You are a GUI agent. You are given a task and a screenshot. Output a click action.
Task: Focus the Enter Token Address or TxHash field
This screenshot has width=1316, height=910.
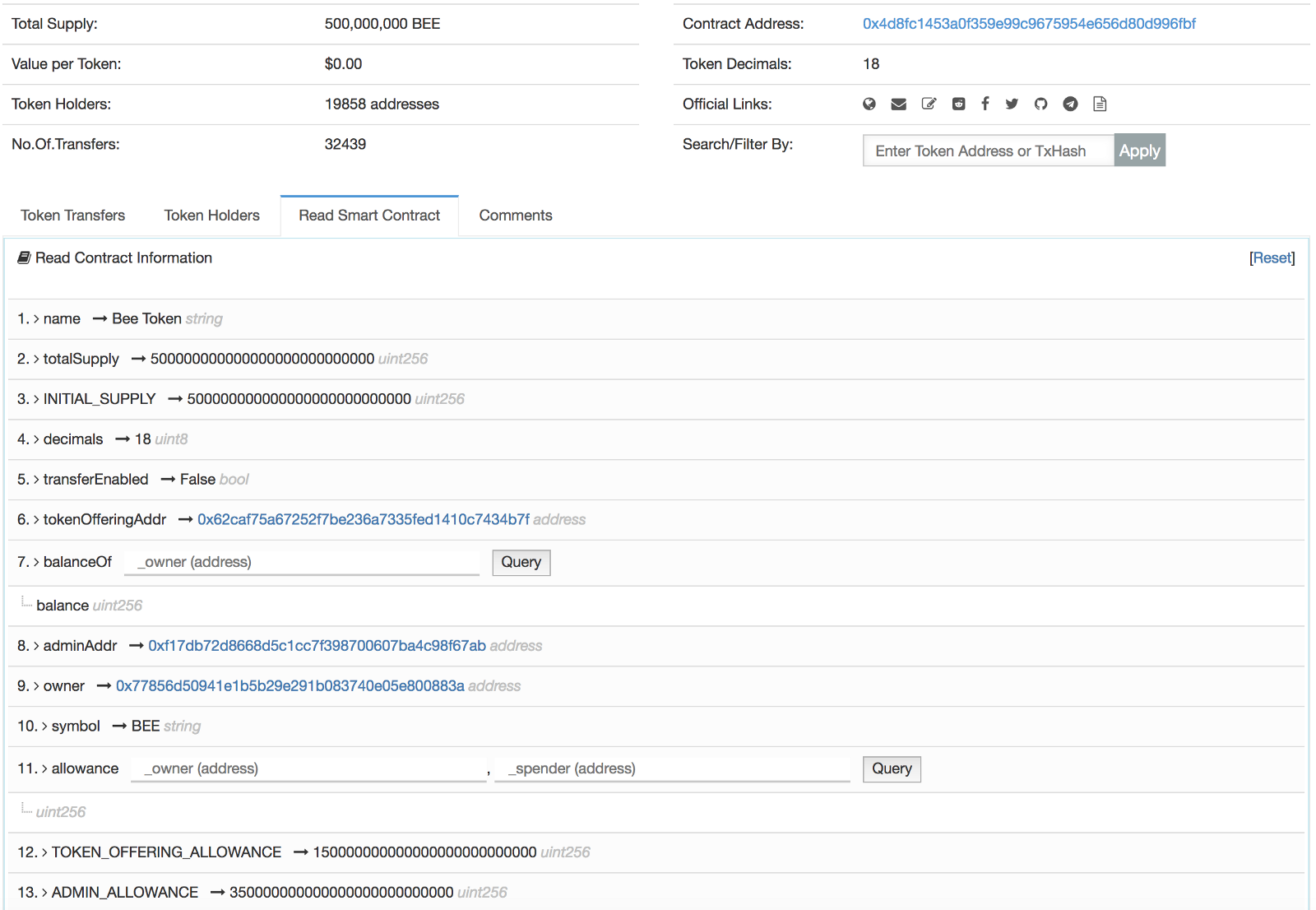pos(989,151)
